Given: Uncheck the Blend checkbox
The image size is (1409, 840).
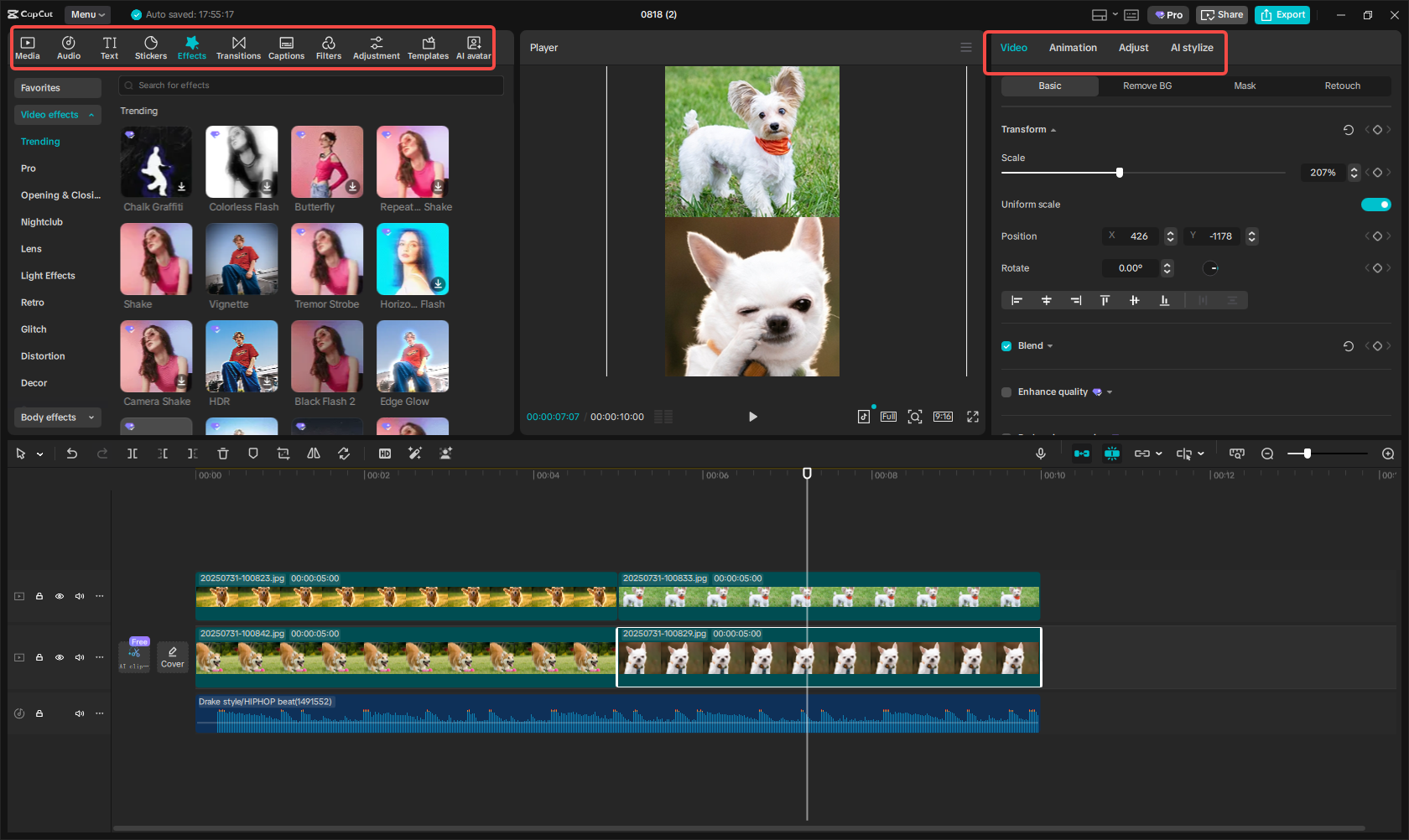Looking at the screenshot, I should [x=1006, y=345].
